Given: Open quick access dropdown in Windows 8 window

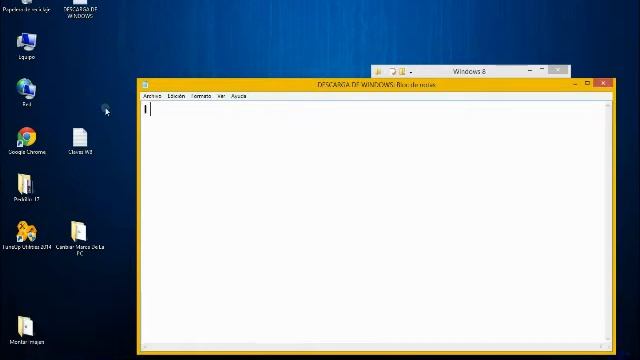Looking at the screenshot, I should tap(411, 72).
